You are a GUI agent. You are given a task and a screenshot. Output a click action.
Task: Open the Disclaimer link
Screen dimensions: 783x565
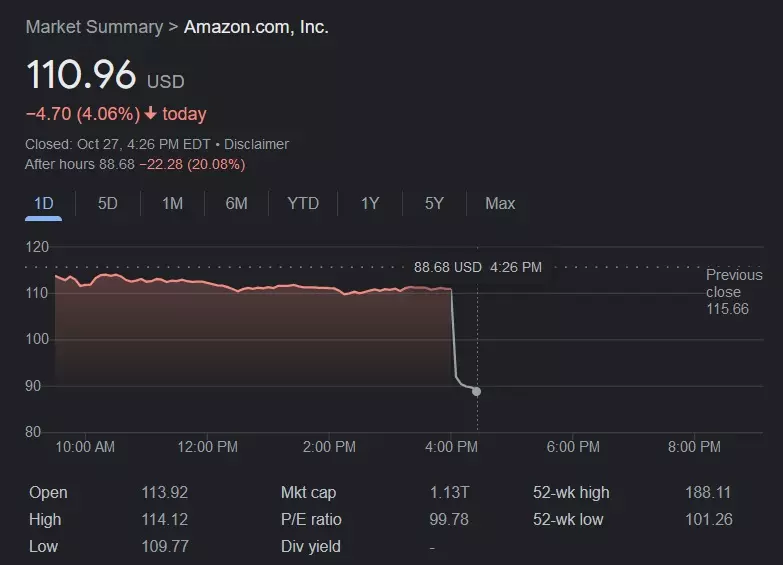(x=256, y=144)
